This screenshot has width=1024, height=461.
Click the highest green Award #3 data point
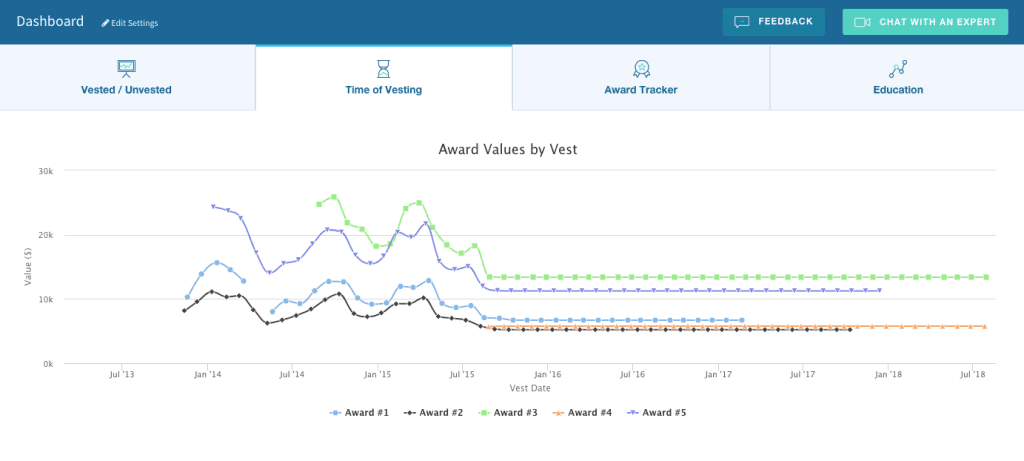[334, 197]
